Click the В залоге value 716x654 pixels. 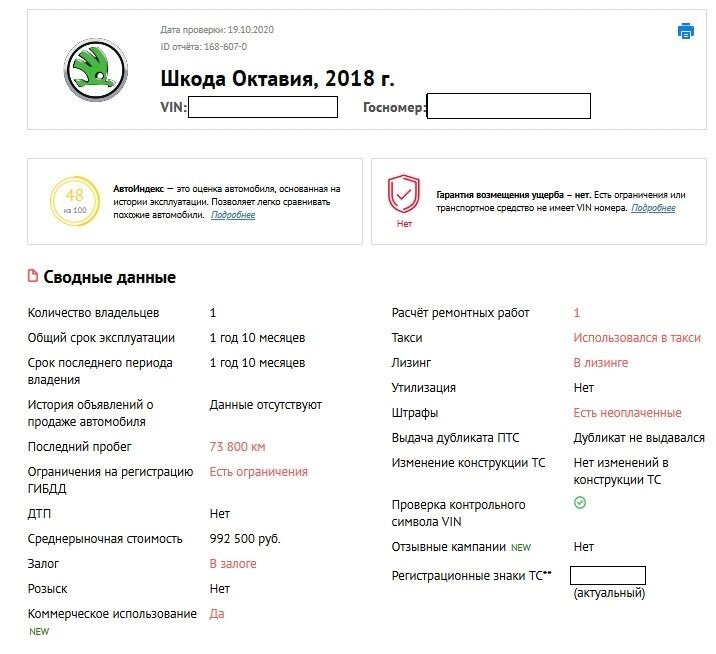point(233,564)
